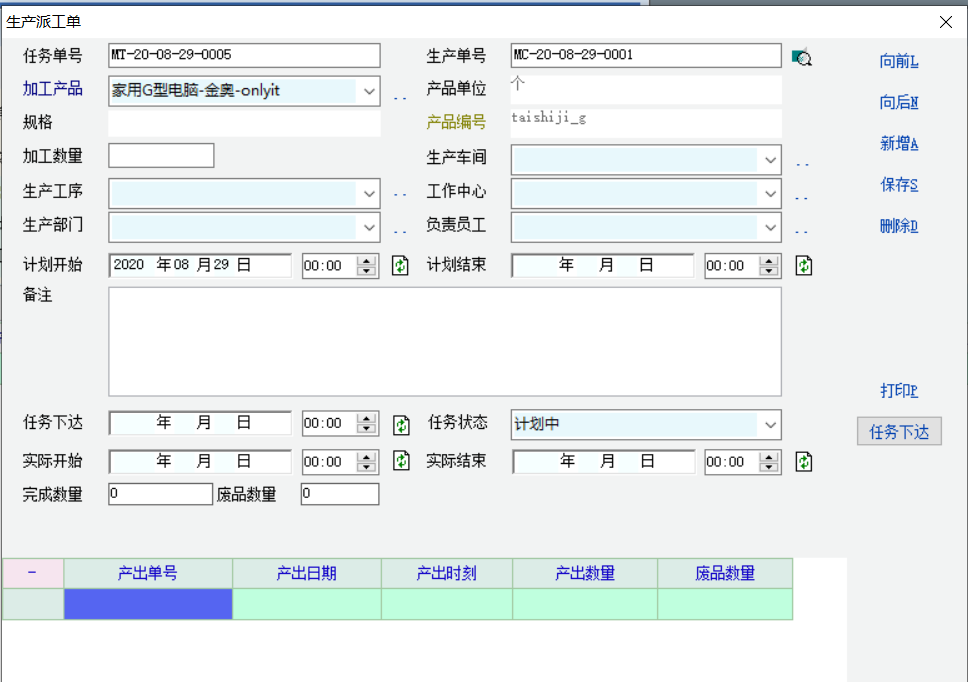Click the calendar icon beside 实际开始 time

click(x=400, y=461)
